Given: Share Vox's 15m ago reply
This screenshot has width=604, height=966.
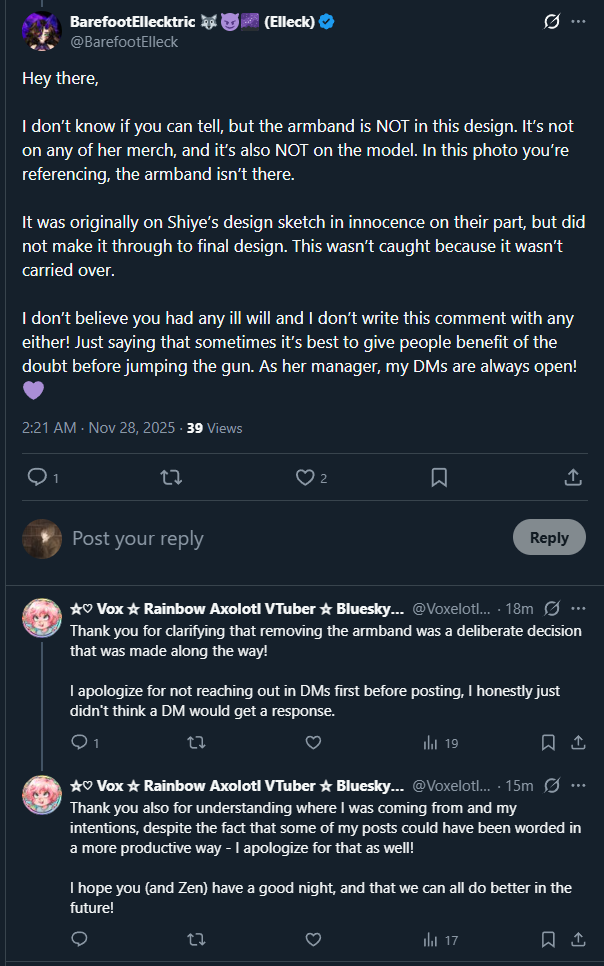Looking at the screenshot, I should click(578, 939).
